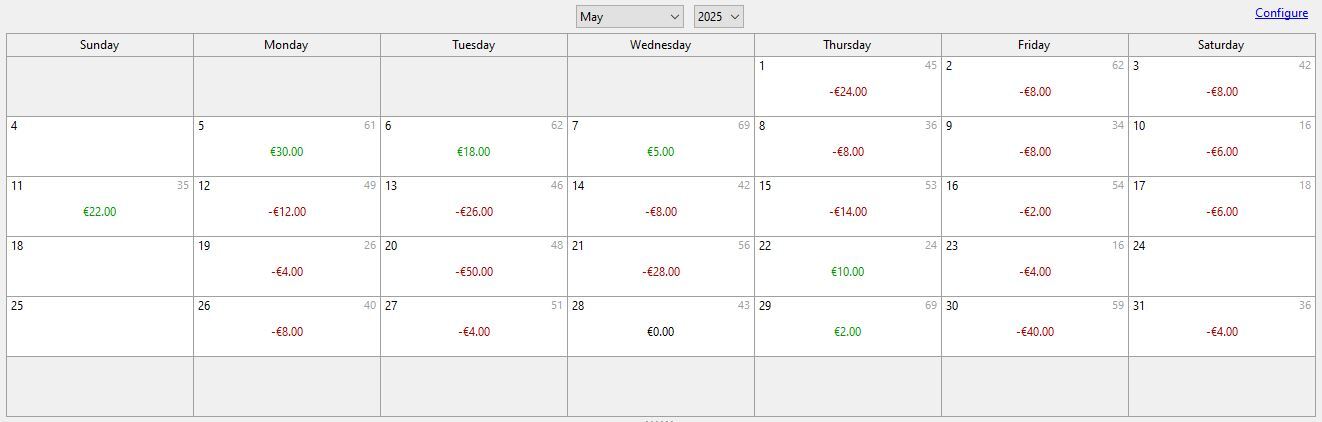Select the empty May 24 cell

click(1222, 266)
